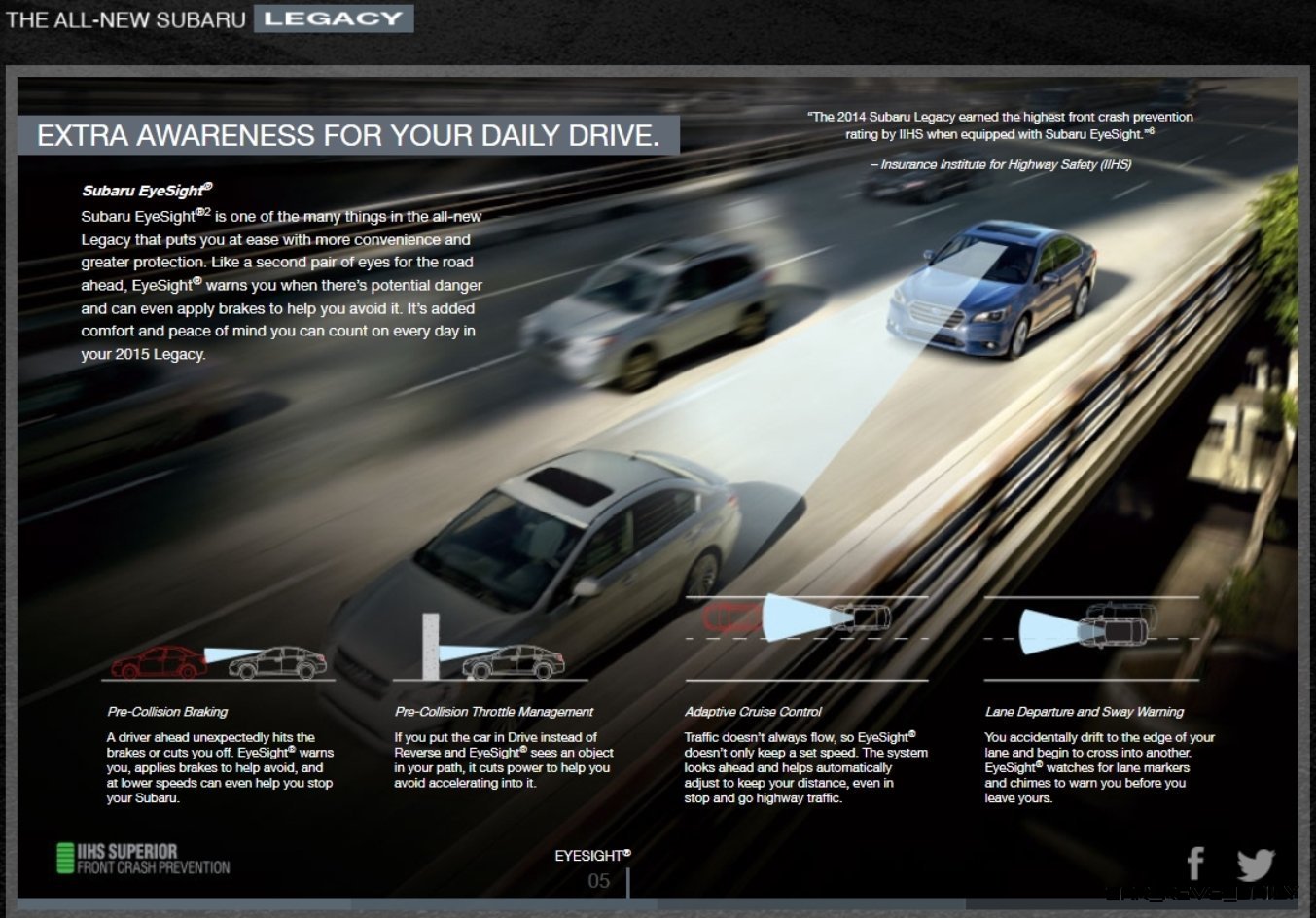Viewport: 1316px width, 918px height.
Task: Click the Facebook share icon
Action: [x=1196, y=863]
